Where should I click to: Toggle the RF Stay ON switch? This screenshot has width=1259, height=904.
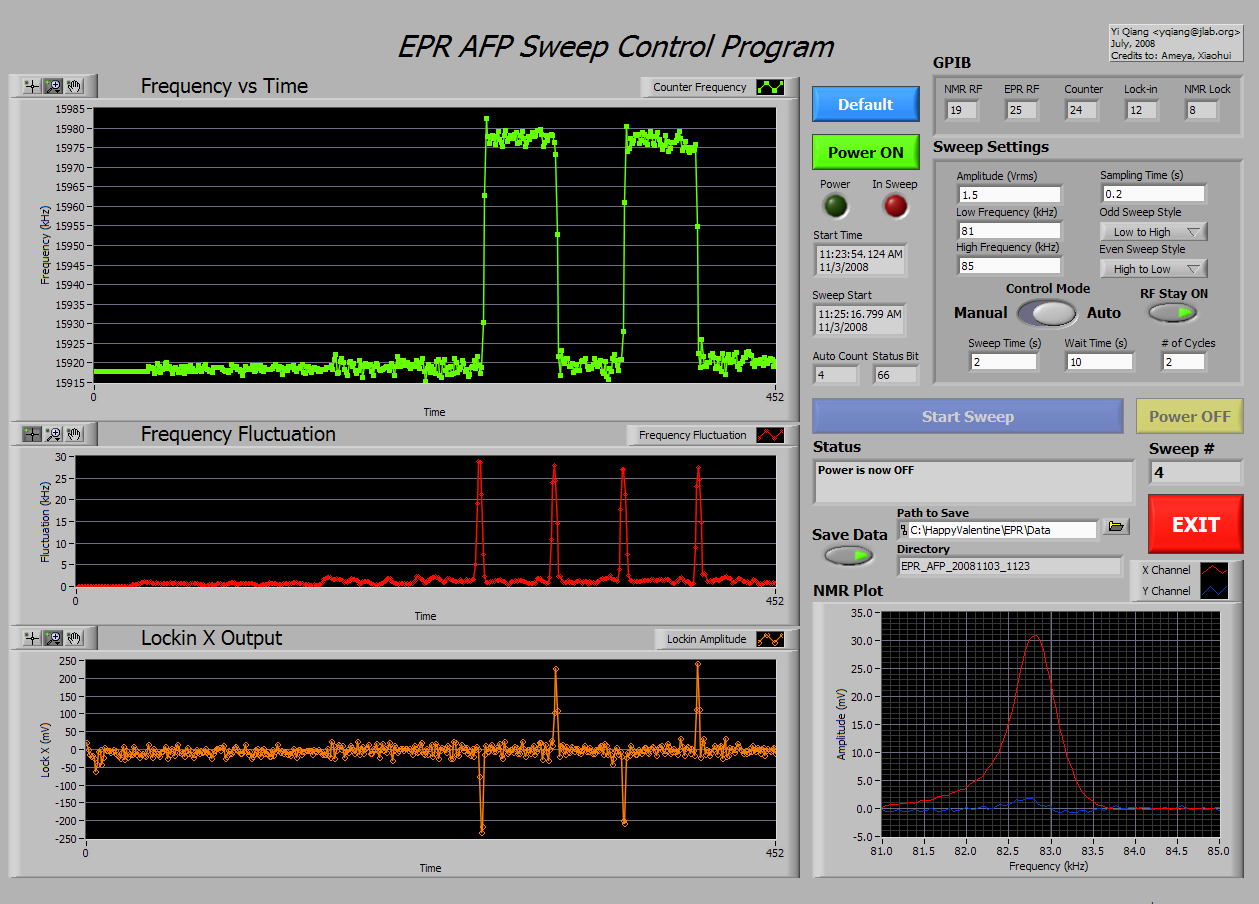point(1173,313)
